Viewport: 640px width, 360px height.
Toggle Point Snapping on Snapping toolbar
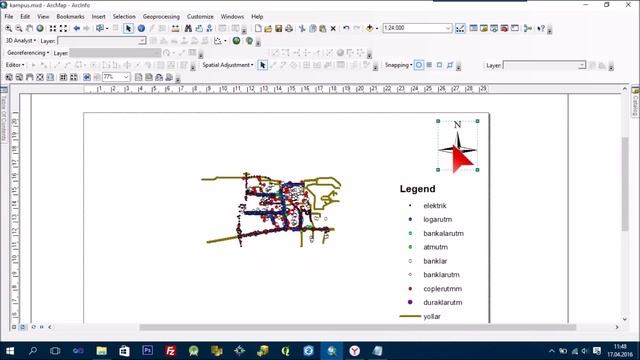(419, 65)
